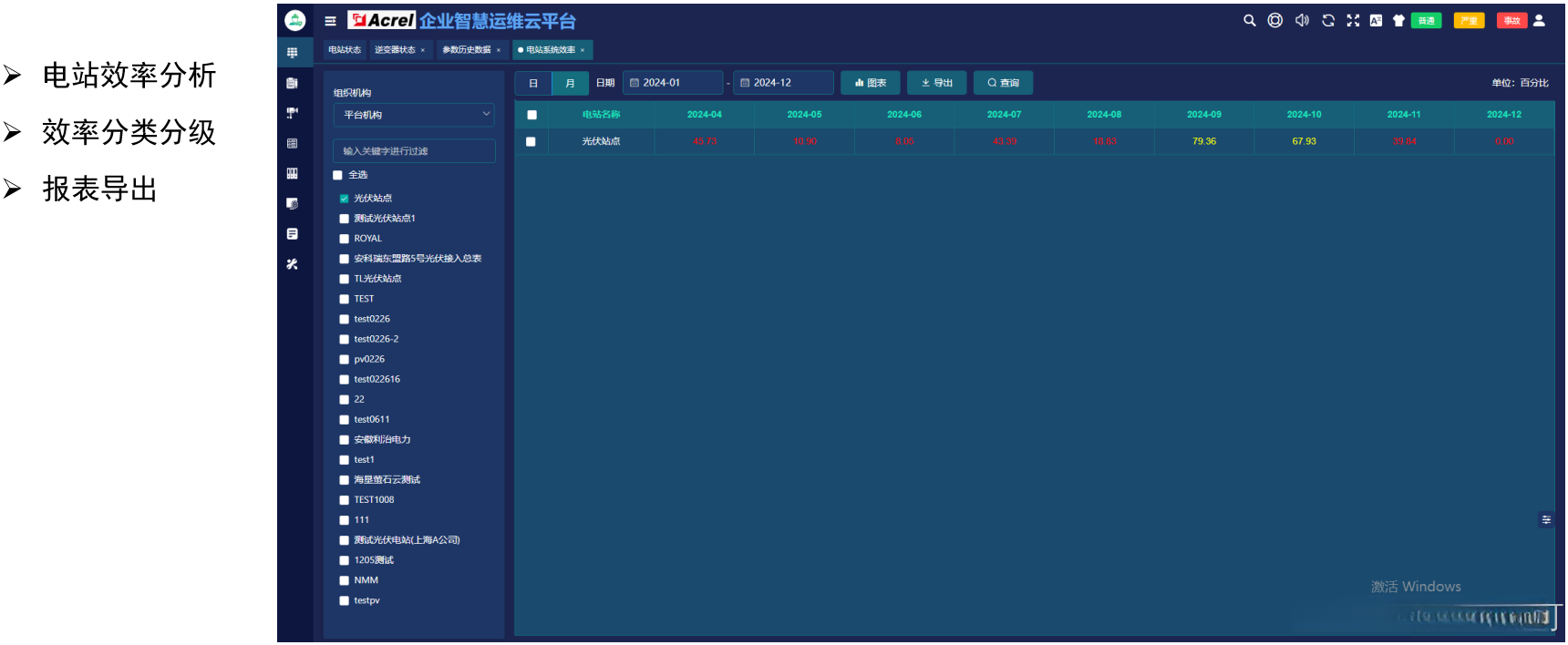Close the 电站系统效率 tab
Viewport: 1568px width, 645px height.
click(x=583, y=50)
